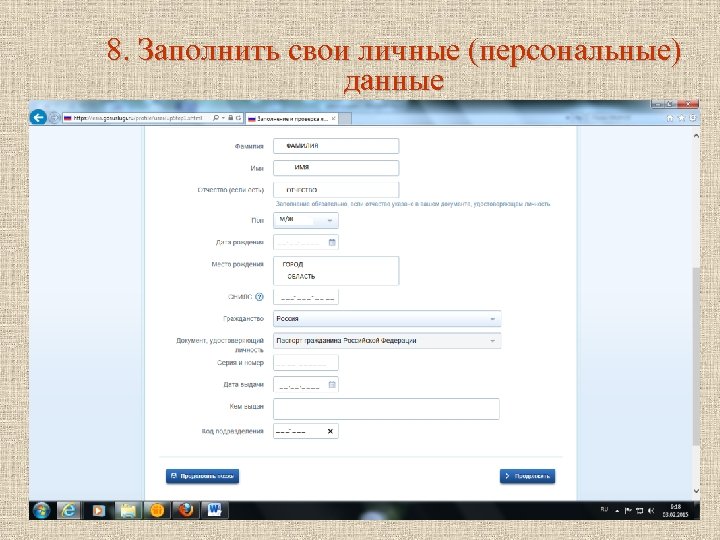Open the orange round app in taskbar

click(x=157, y=511)
